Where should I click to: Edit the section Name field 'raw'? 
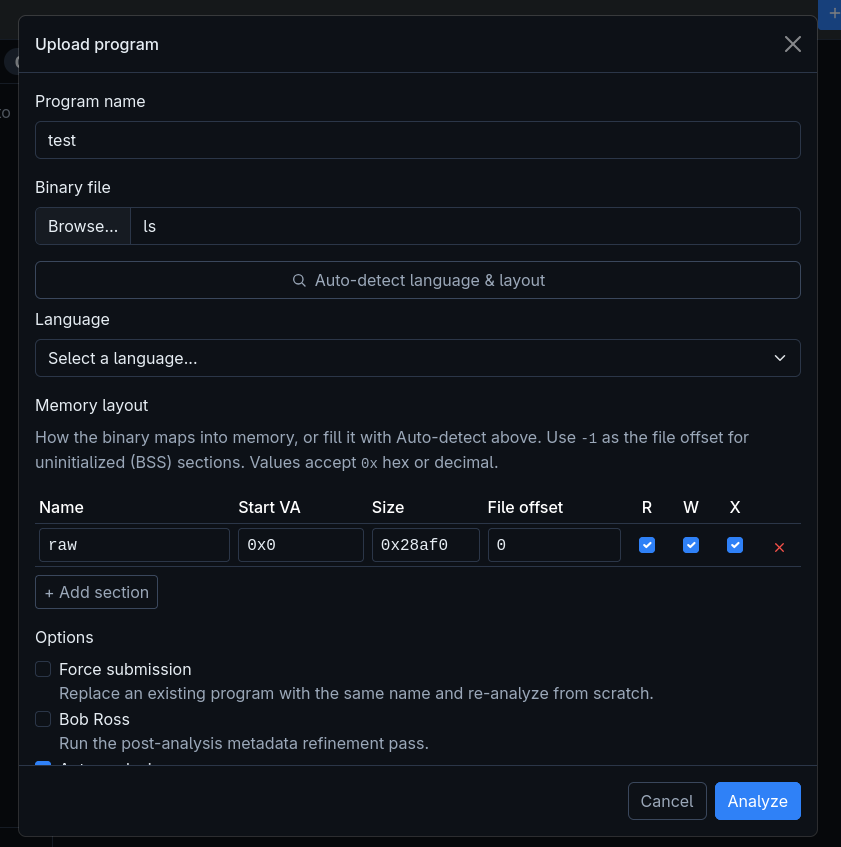[134, 544]
